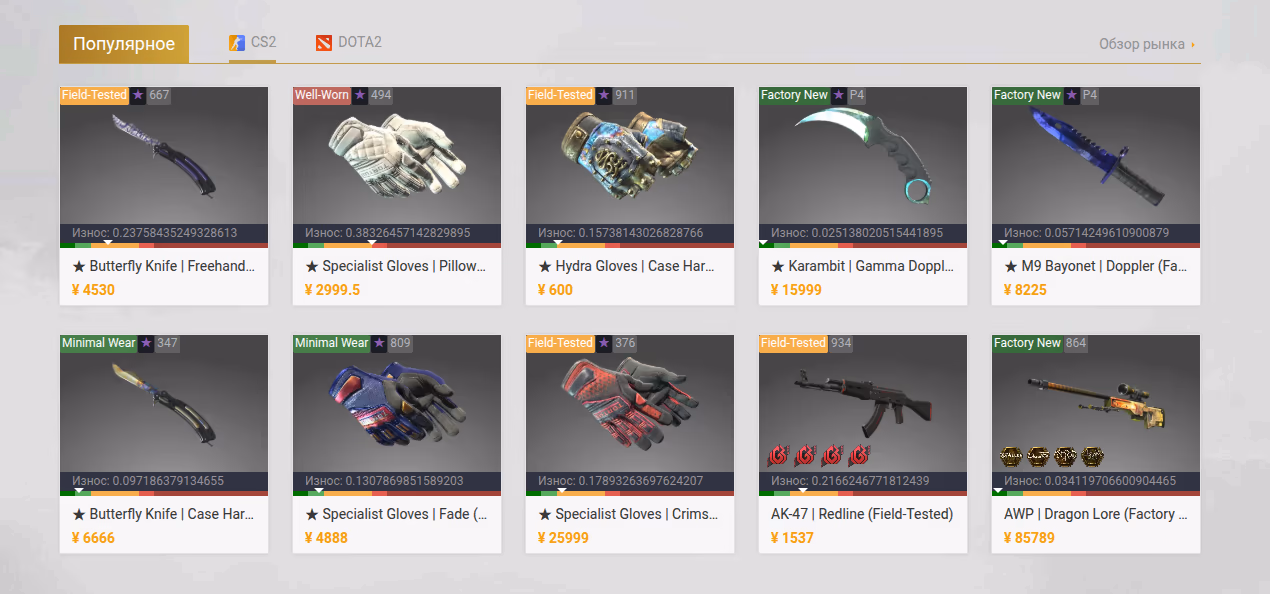1270x594 pixels.
Task: Click the Factory New label on AWP Dragon Lore
Action: pyautogui.click(x=1027, y=343)
